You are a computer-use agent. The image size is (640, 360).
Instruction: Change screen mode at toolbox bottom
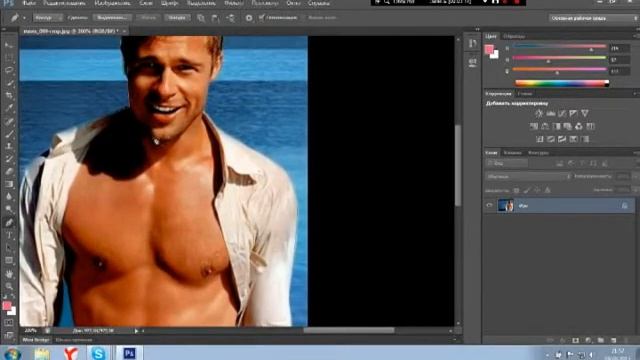click(9, 336)
